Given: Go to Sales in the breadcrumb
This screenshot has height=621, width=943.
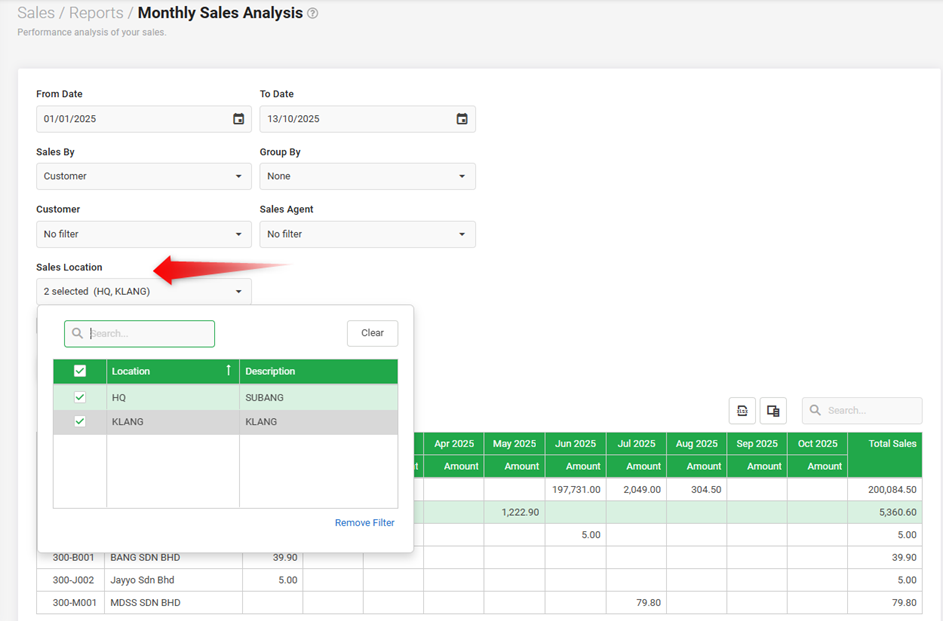Looking at the screenshot, I should [36, 13].
